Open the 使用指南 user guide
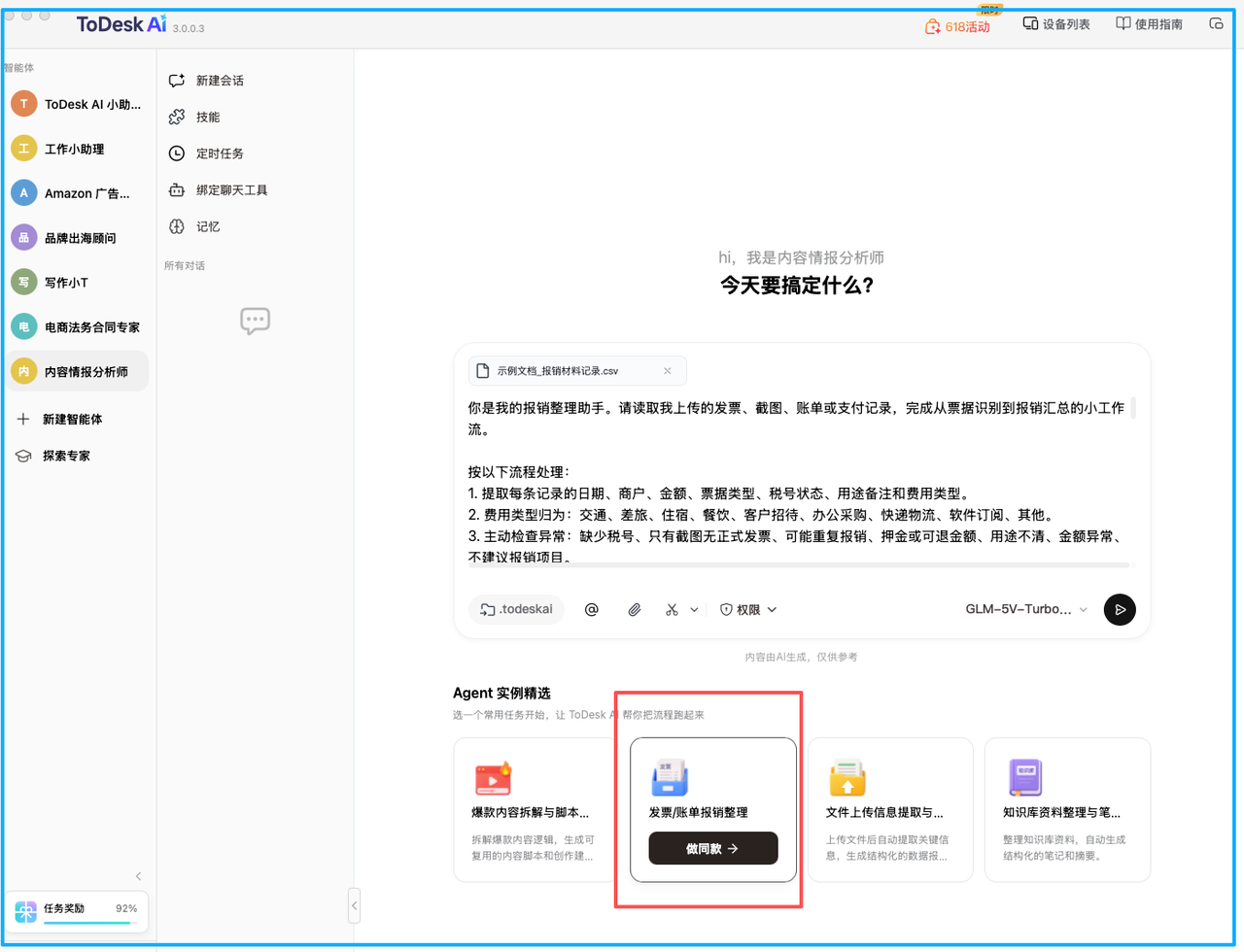Screen dimensions: 1244x952 click(1149, 24)
